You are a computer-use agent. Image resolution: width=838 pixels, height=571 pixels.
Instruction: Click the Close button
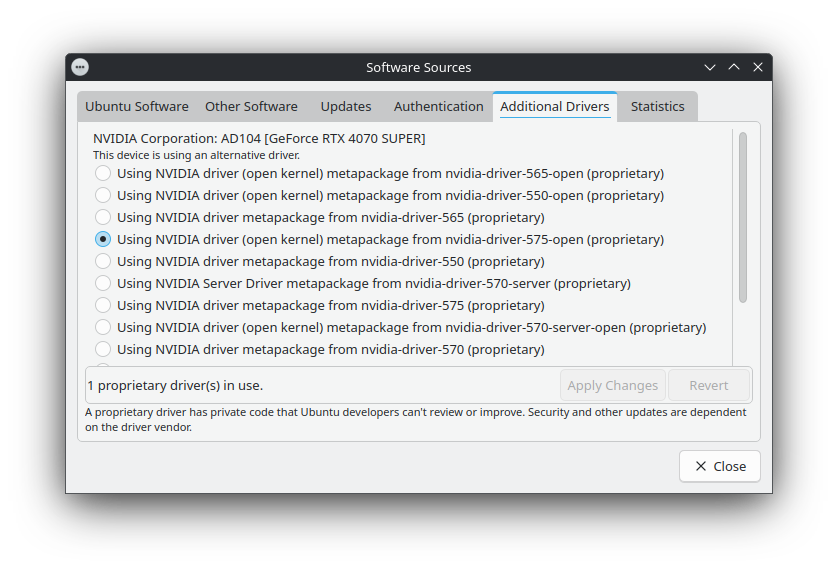tap(720, 466)
